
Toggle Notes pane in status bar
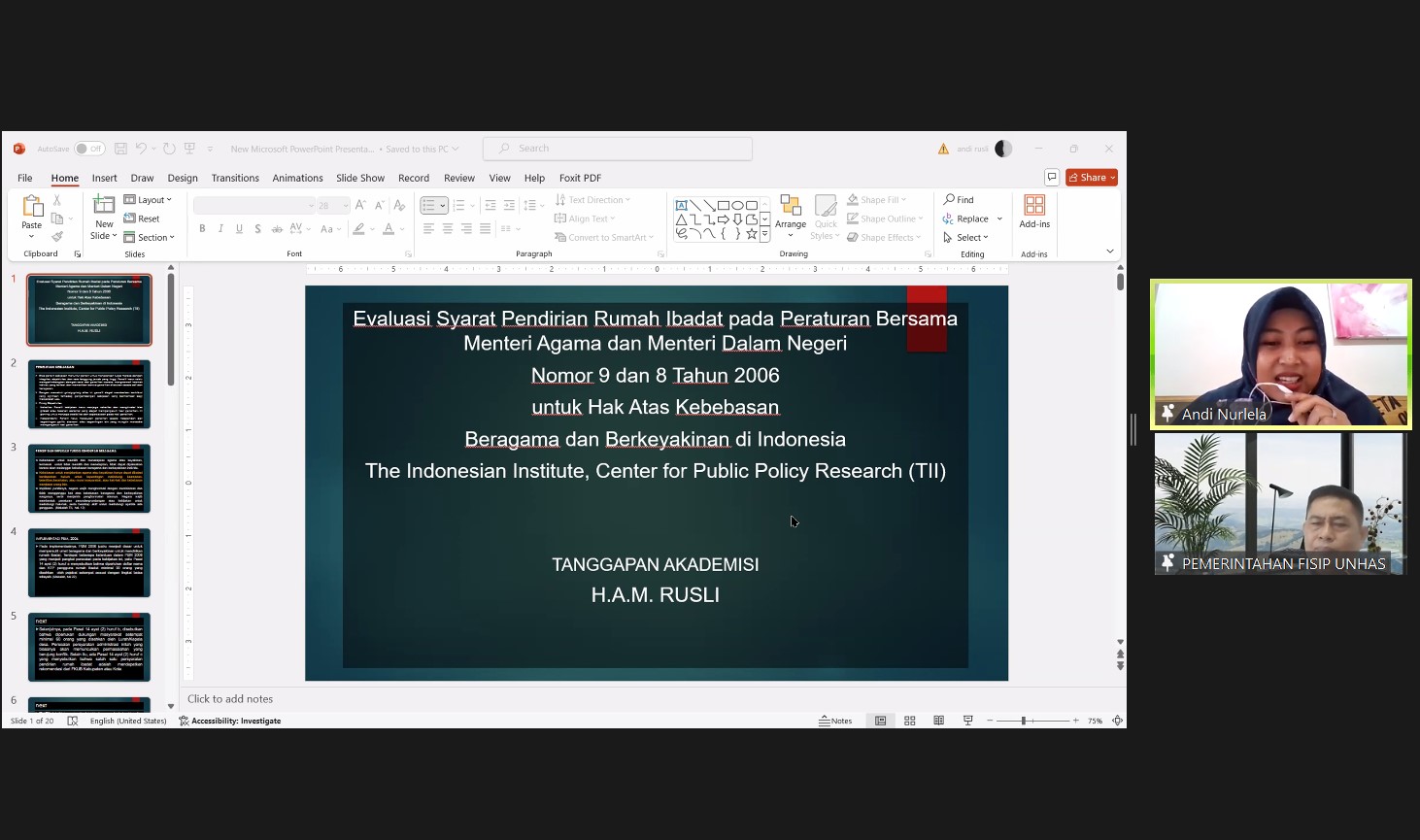tap(835, 721)
